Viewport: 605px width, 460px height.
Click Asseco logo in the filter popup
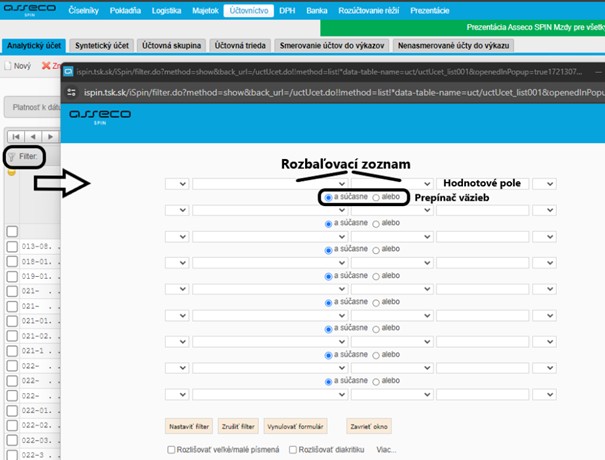(x=98, y=118)
